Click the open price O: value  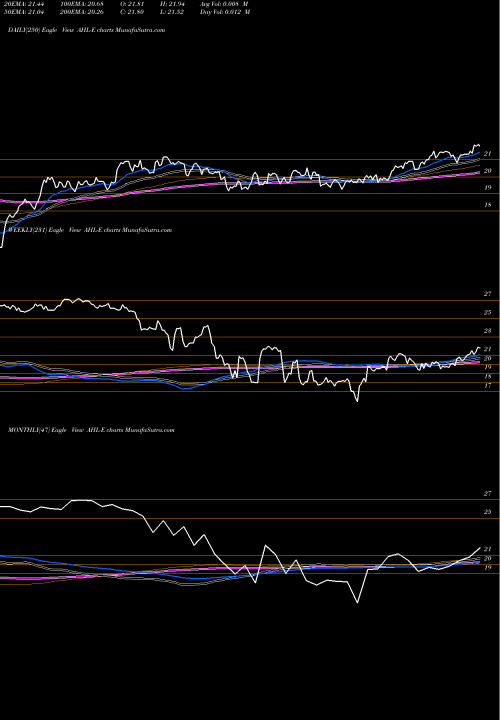click(134, 4)
